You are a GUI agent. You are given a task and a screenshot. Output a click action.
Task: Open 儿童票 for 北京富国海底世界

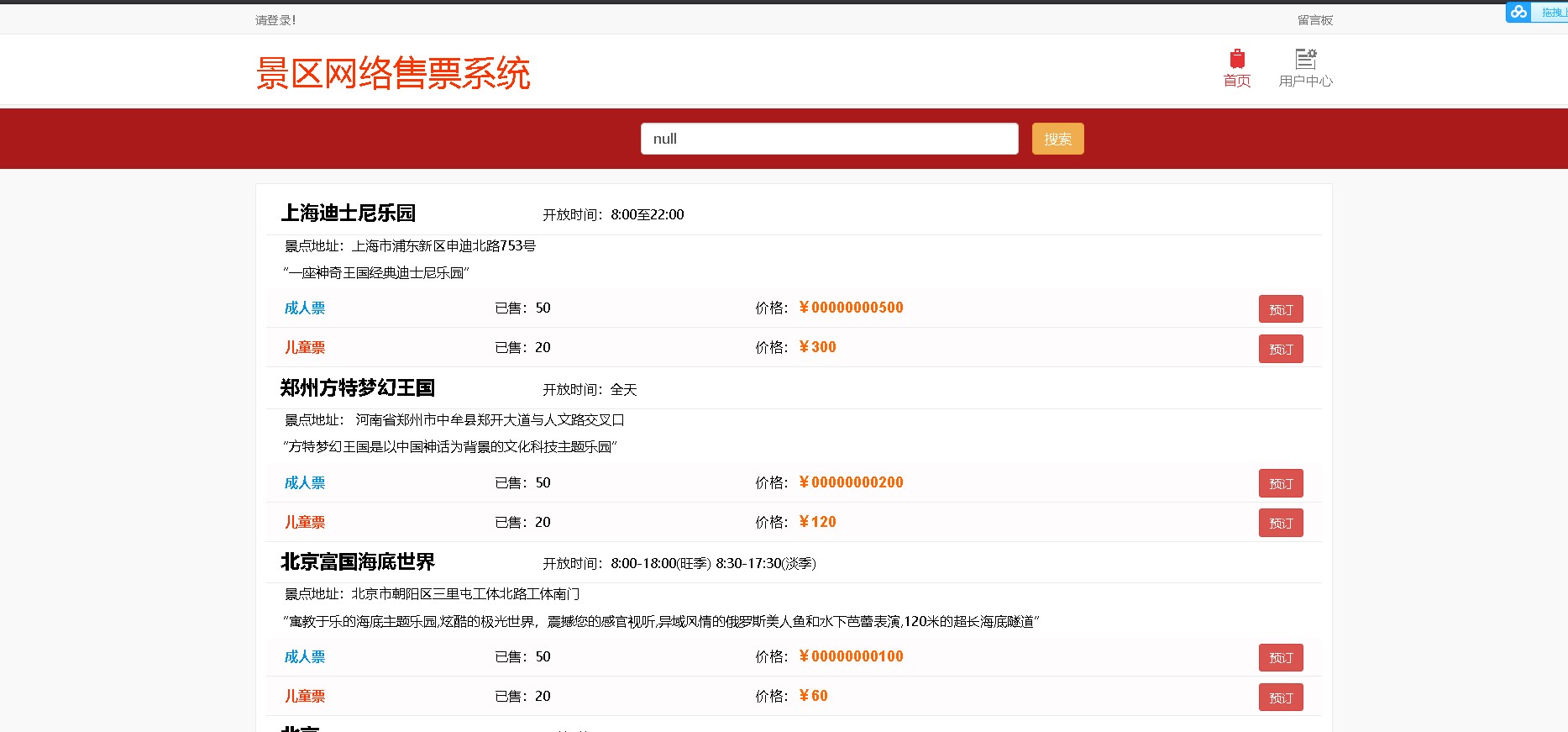305,696
